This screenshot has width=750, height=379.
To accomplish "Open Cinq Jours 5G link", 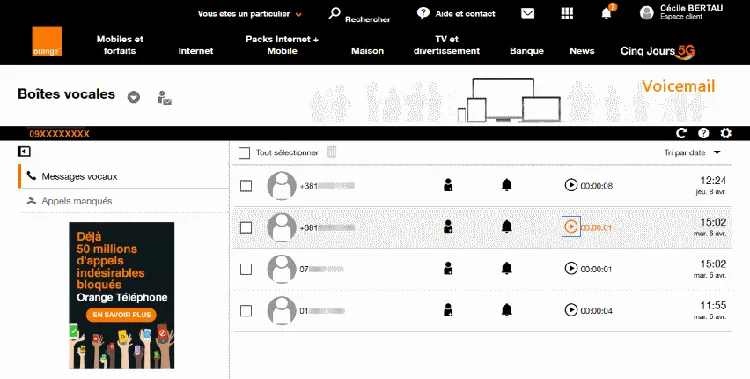I will 658,52.
